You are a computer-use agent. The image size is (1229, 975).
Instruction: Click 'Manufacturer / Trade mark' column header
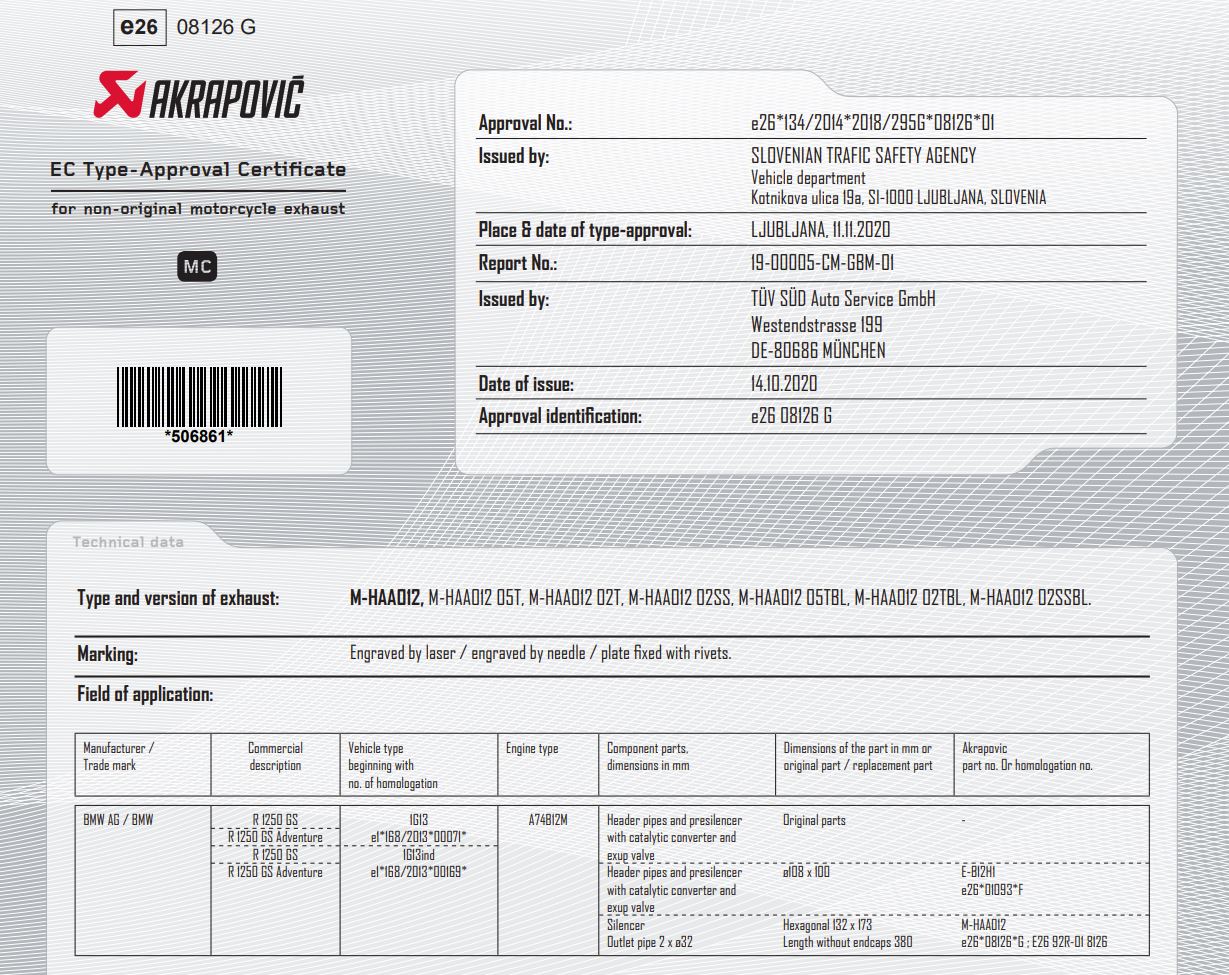pos(119,757)
